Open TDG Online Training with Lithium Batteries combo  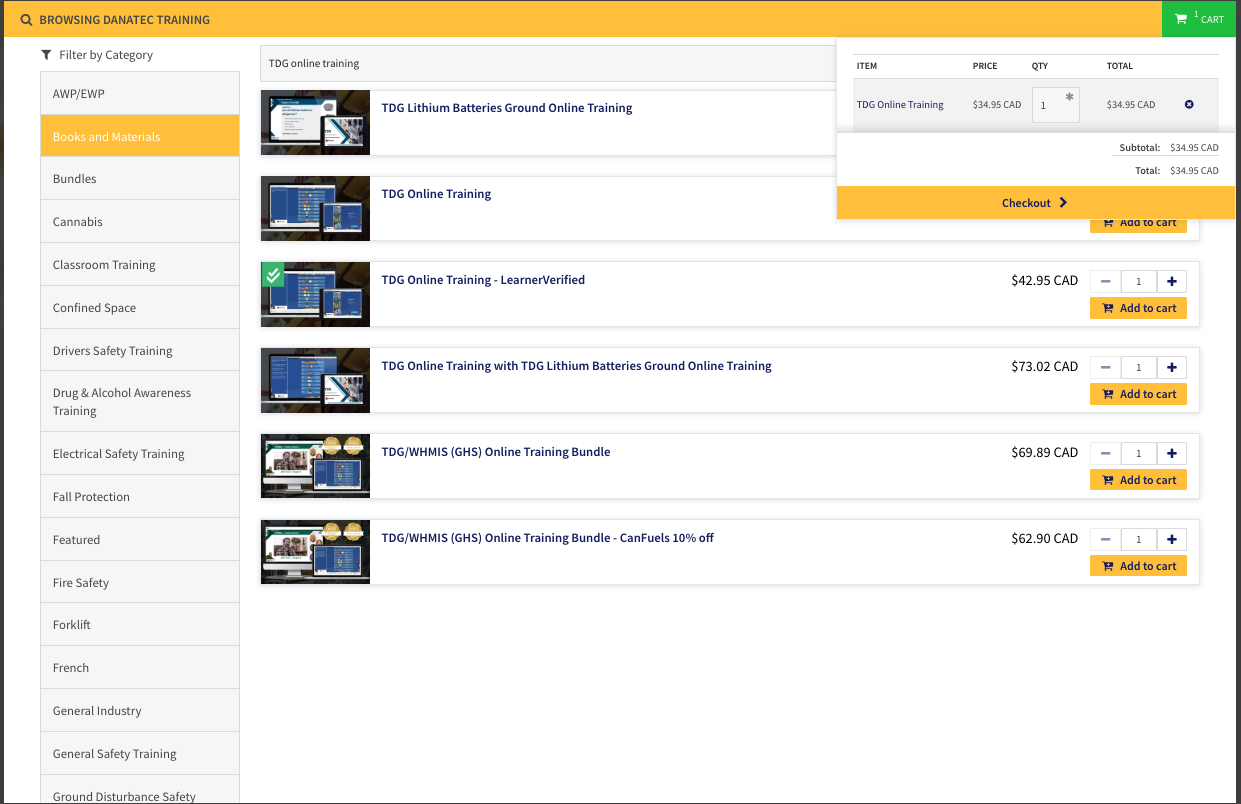coord(576,366)
